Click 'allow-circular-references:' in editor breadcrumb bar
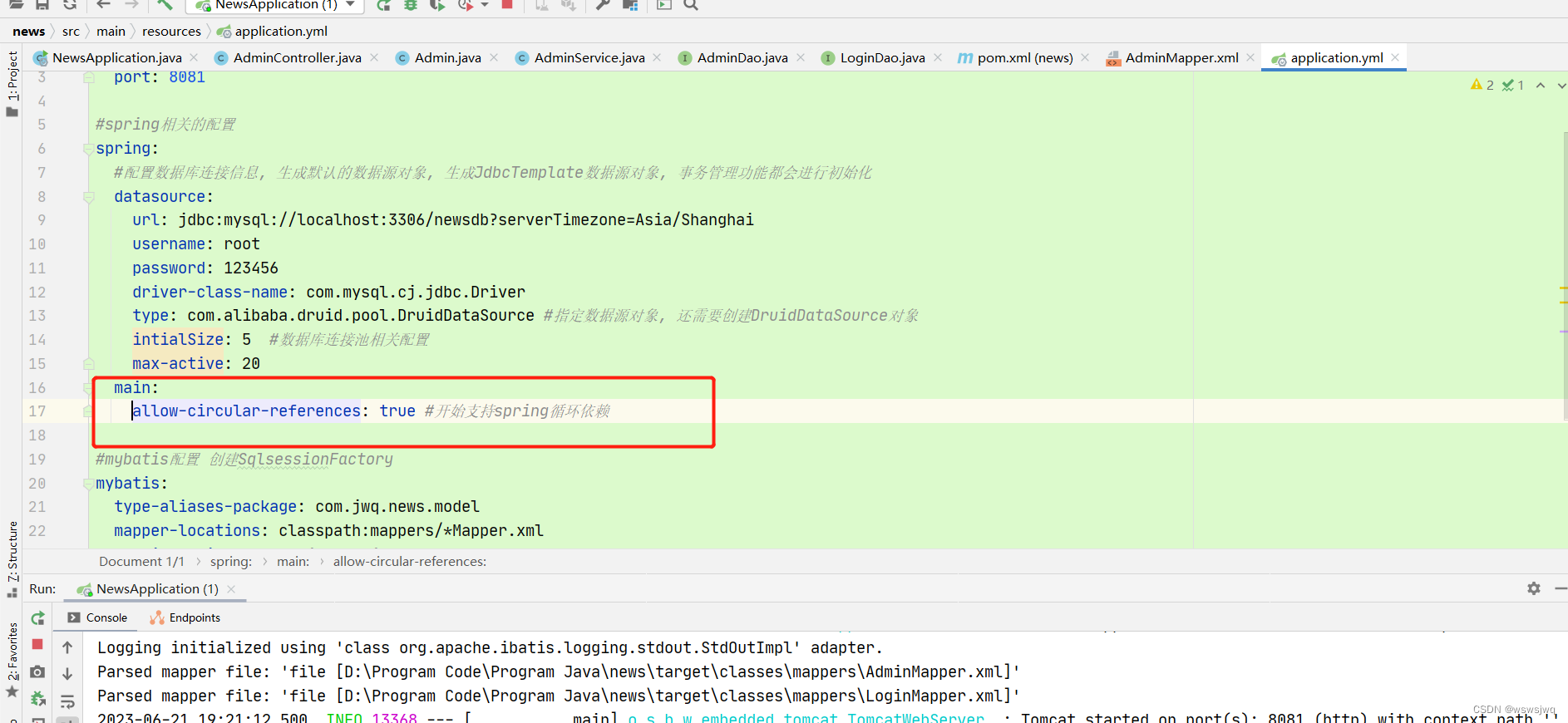1568x723 pixels. 410,562
